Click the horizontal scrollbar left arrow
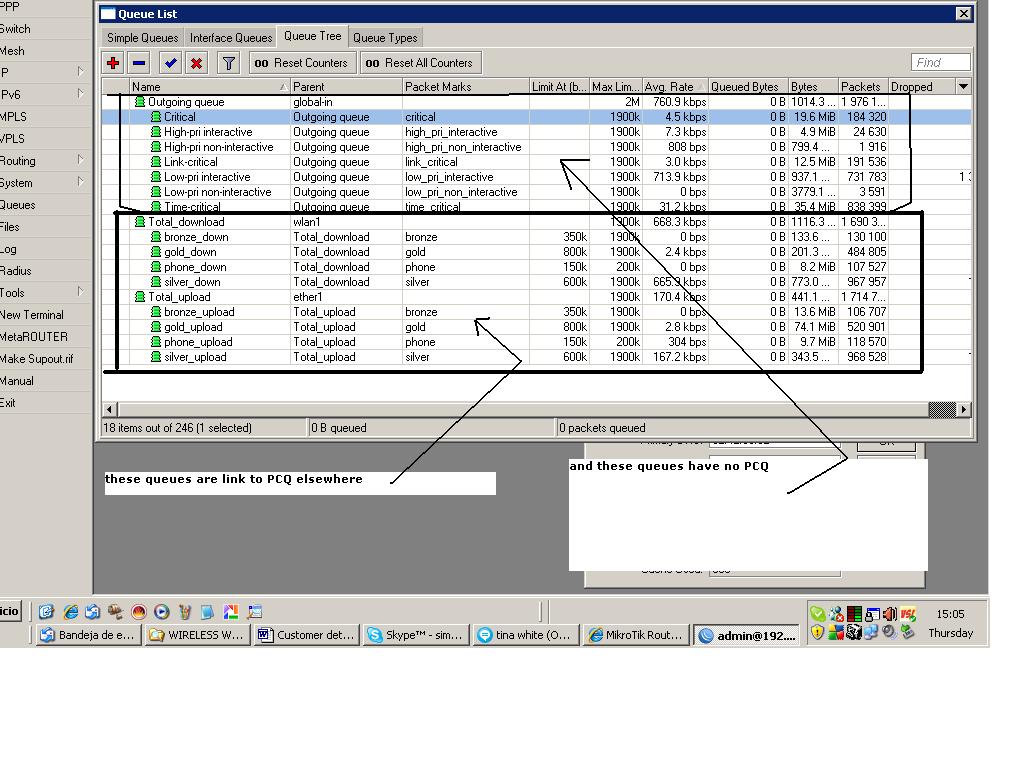The width and height of the screenshot is (1024, 768). pyautogui.click(x=109, y=409)
